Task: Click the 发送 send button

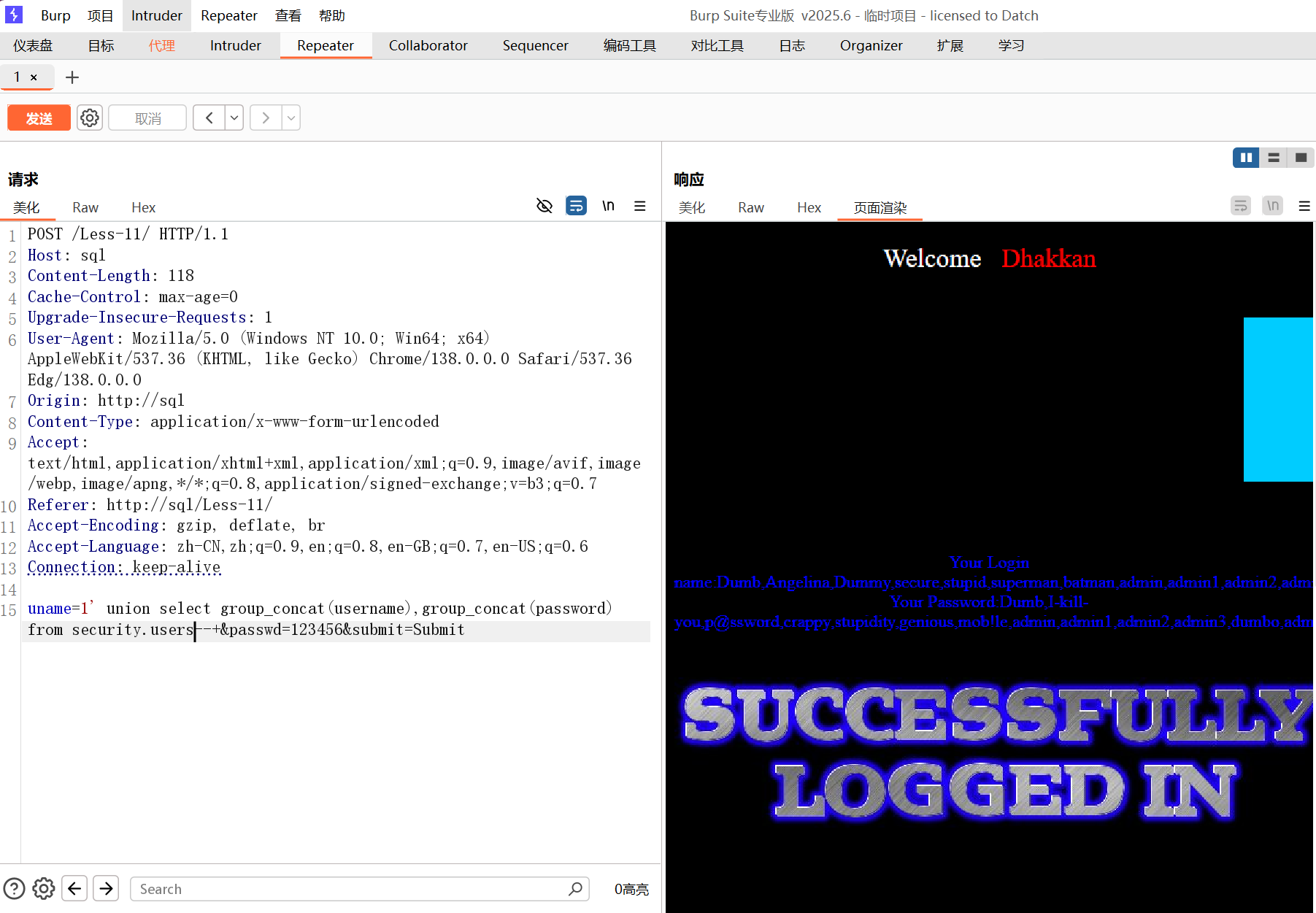Action: pyautogui.click(x=39, y=118)
